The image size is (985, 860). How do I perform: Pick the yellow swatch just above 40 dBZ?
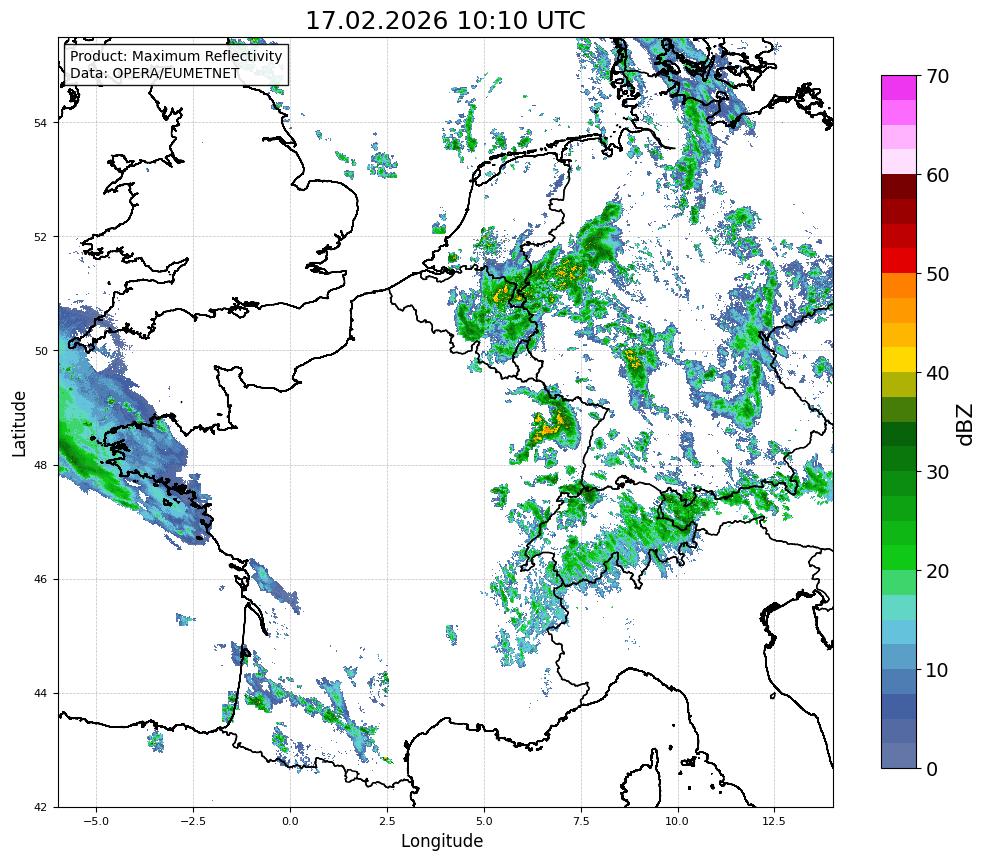pyautogui.click(x=899, y=360)
